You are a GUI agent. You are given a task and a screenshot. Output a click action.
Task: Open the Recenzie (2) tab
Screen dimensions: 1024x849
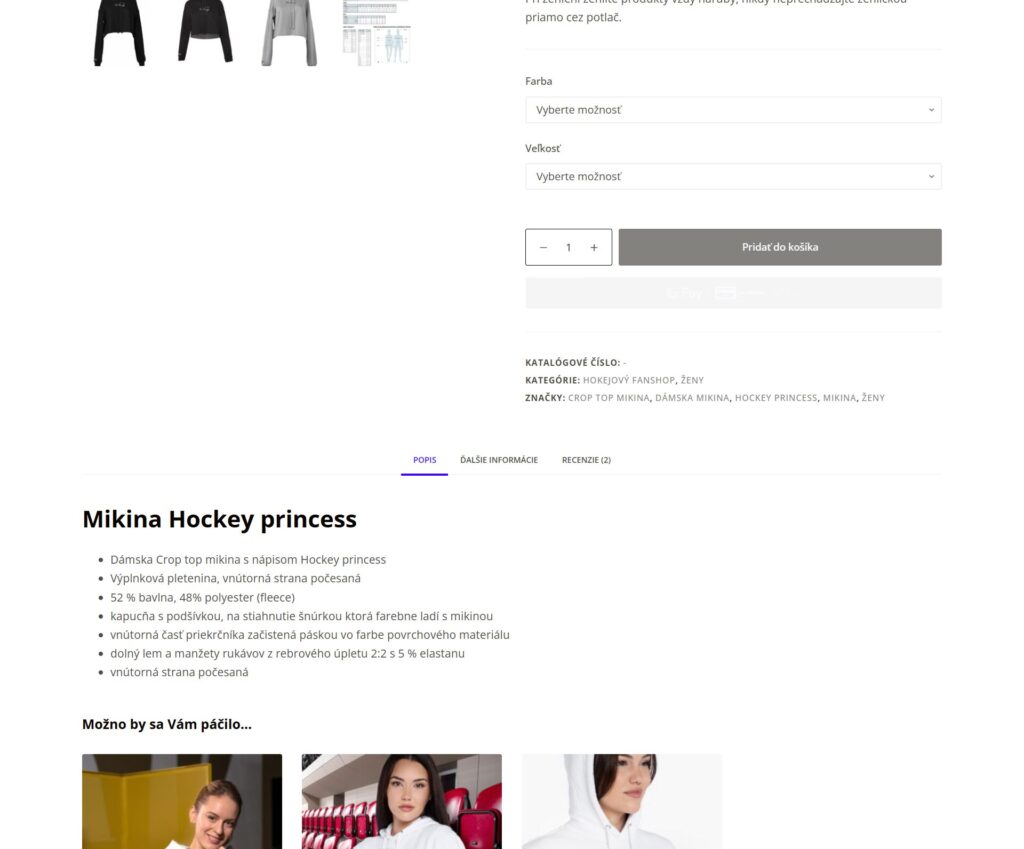point(586,460)
